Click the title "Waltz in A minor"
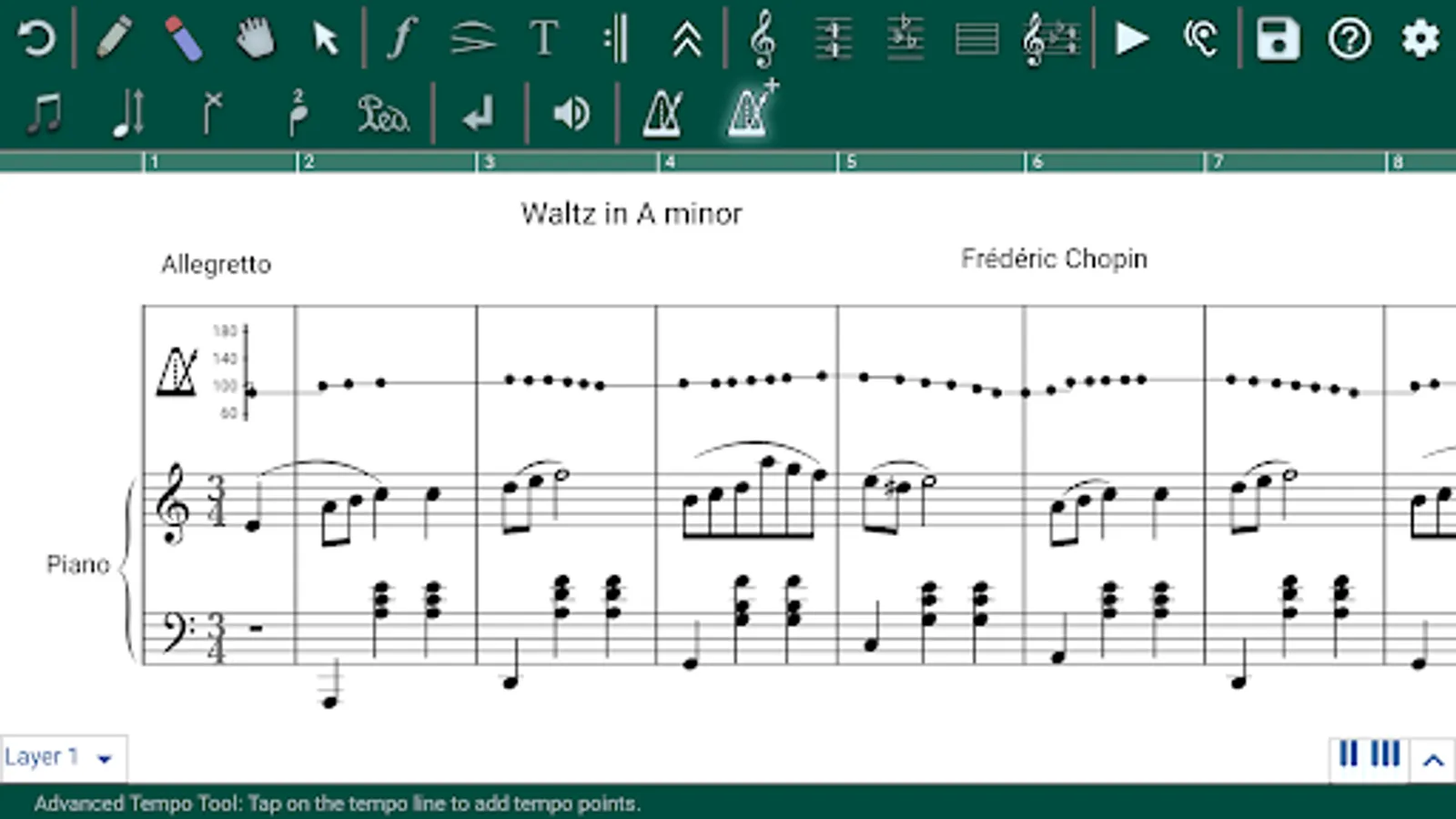 [632, 214]
